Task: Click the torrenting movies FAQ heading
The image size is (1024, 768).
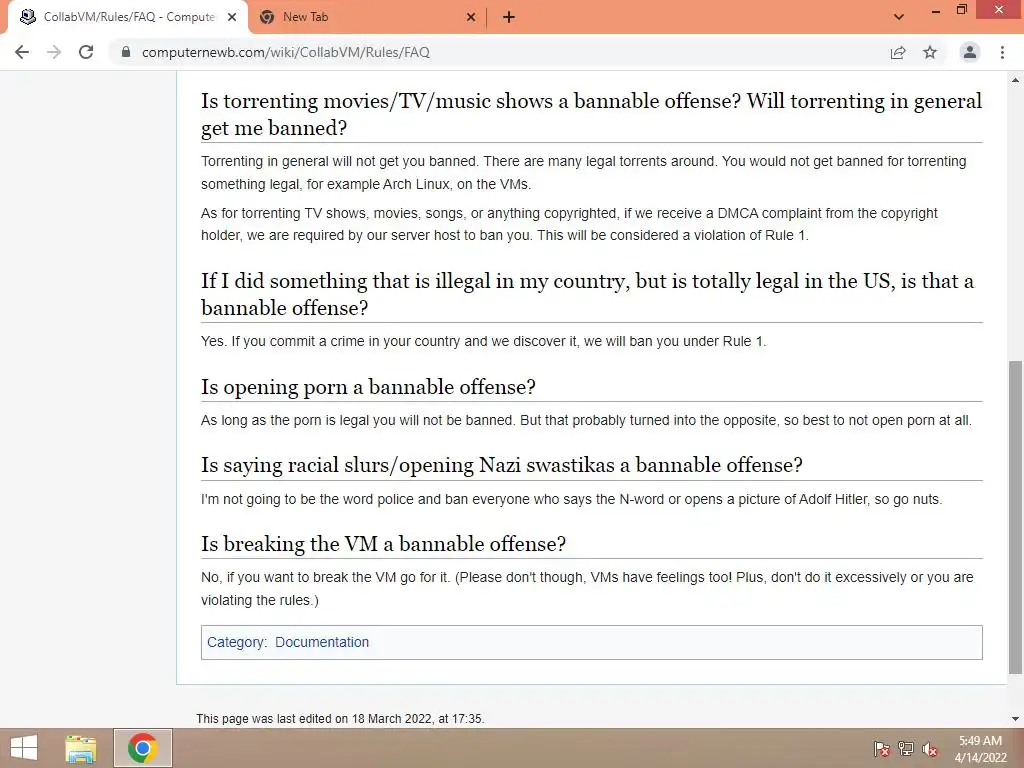Action: pos(591,114)
